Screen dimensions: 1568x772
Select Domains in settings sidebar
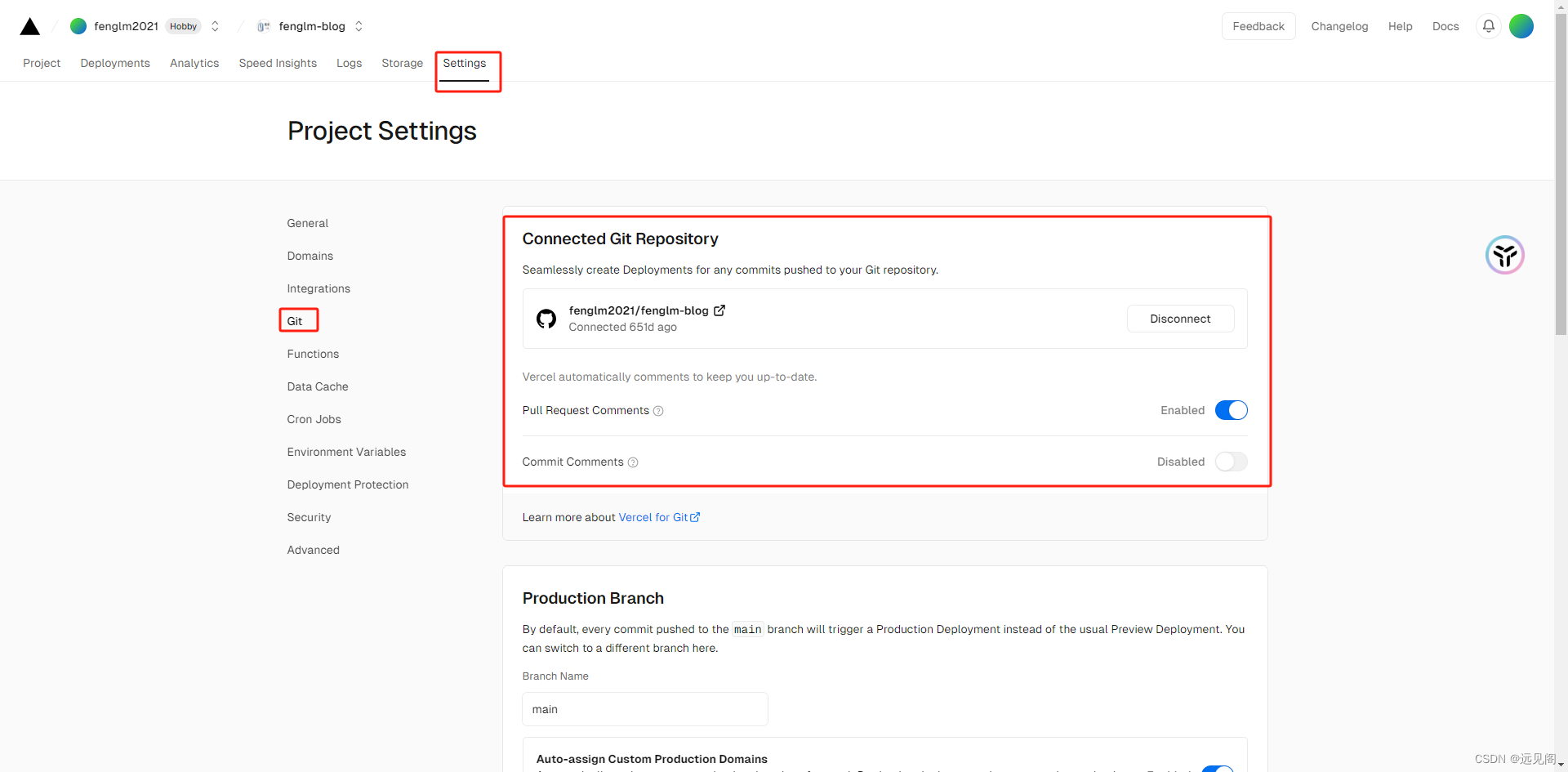click(310, 256)
